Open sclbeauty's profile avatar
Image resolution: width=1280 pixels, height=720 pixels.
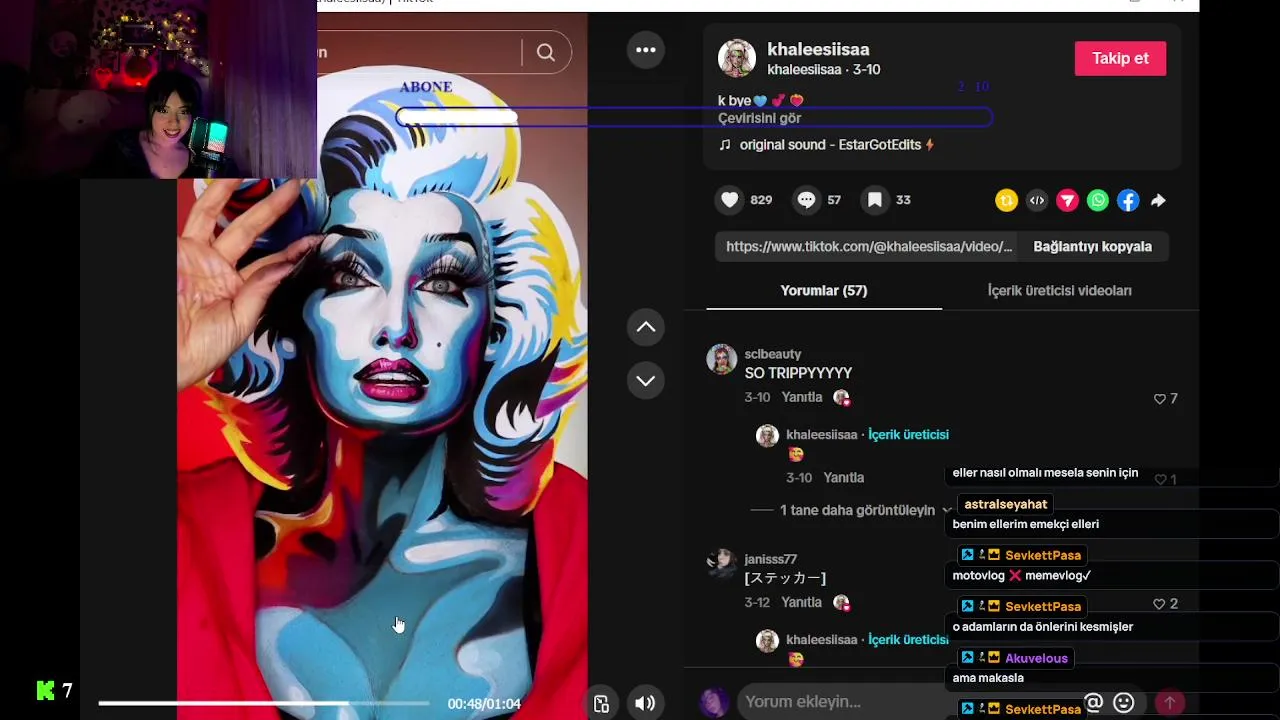point(721,358)
